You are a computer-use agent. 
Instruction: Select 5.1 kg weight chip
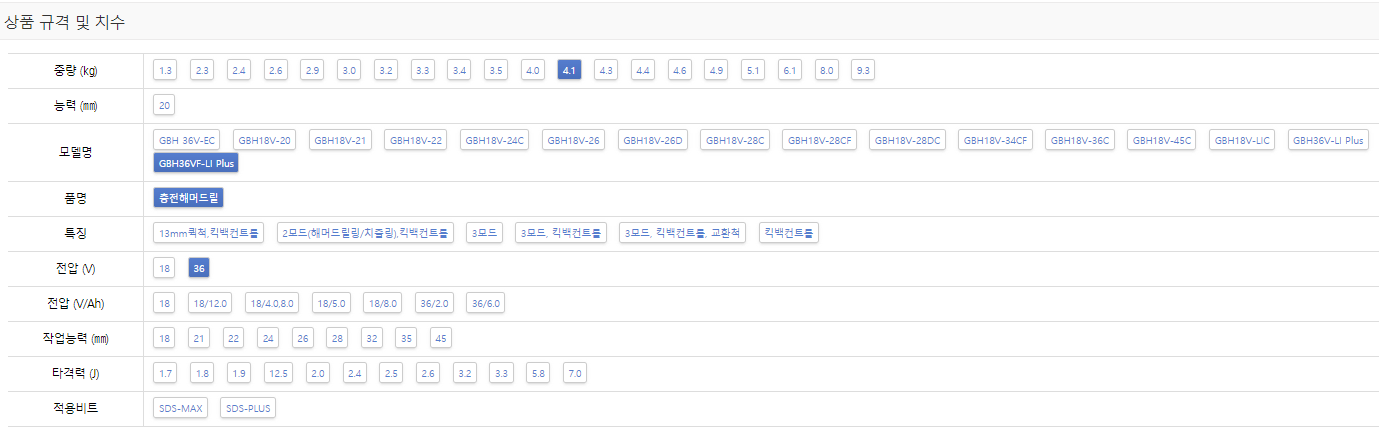coord(754,70)
